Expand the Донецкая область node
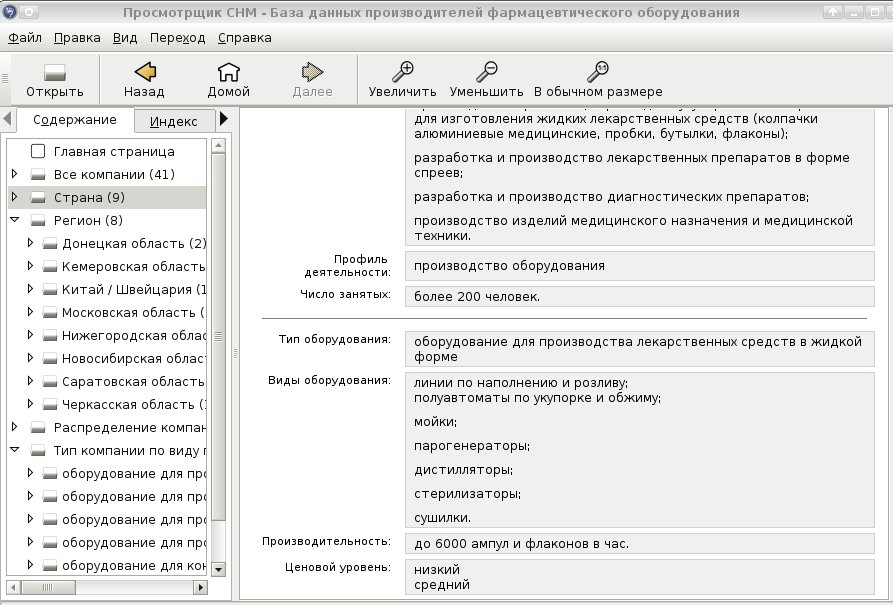 point(31,243)
